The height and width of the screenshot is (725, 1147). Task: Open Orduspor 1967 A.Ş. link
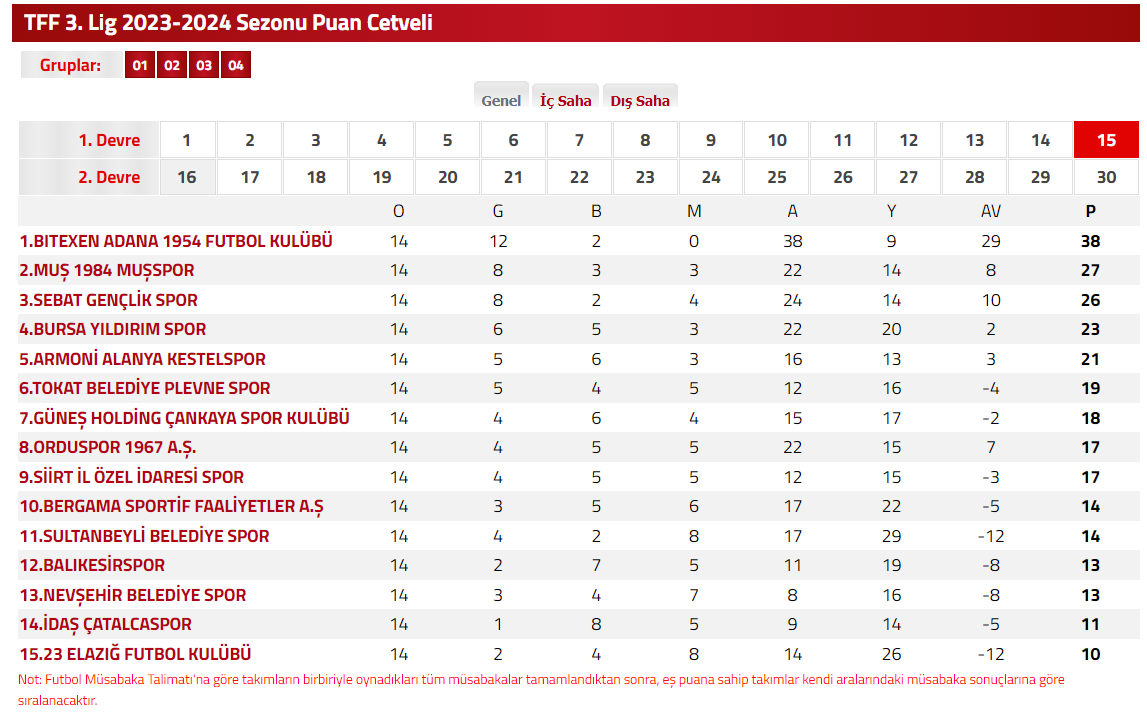coord(108,447)
